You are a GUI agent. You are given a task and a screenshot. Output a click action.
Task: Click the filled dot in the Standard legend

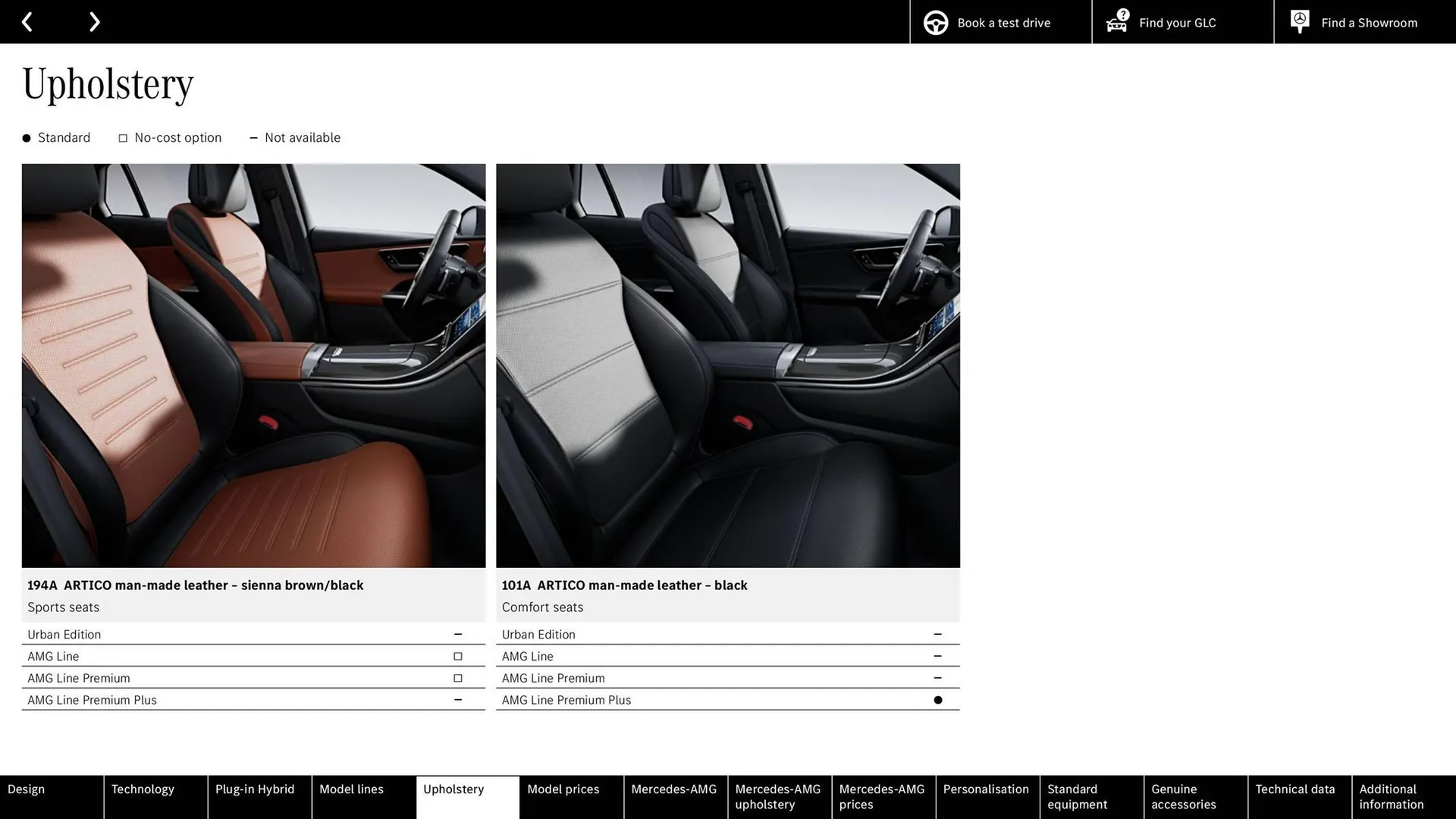27,137
